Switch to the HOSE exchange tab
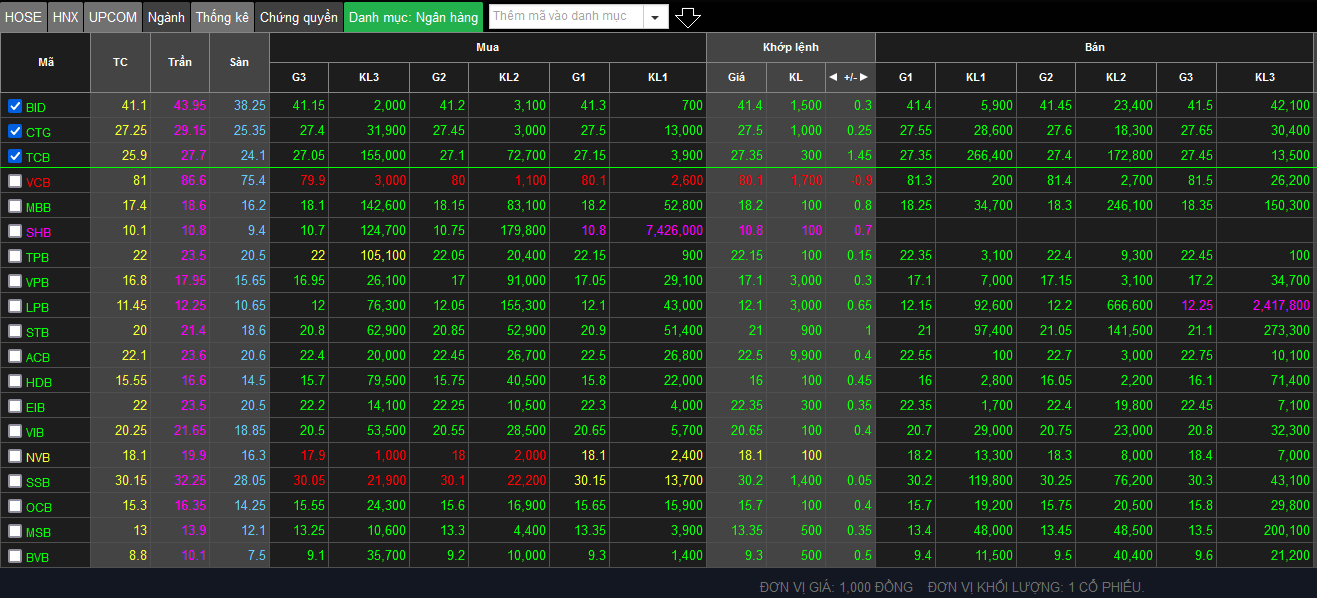Screen dimensions: 1317x598 [x=24, y=17]
